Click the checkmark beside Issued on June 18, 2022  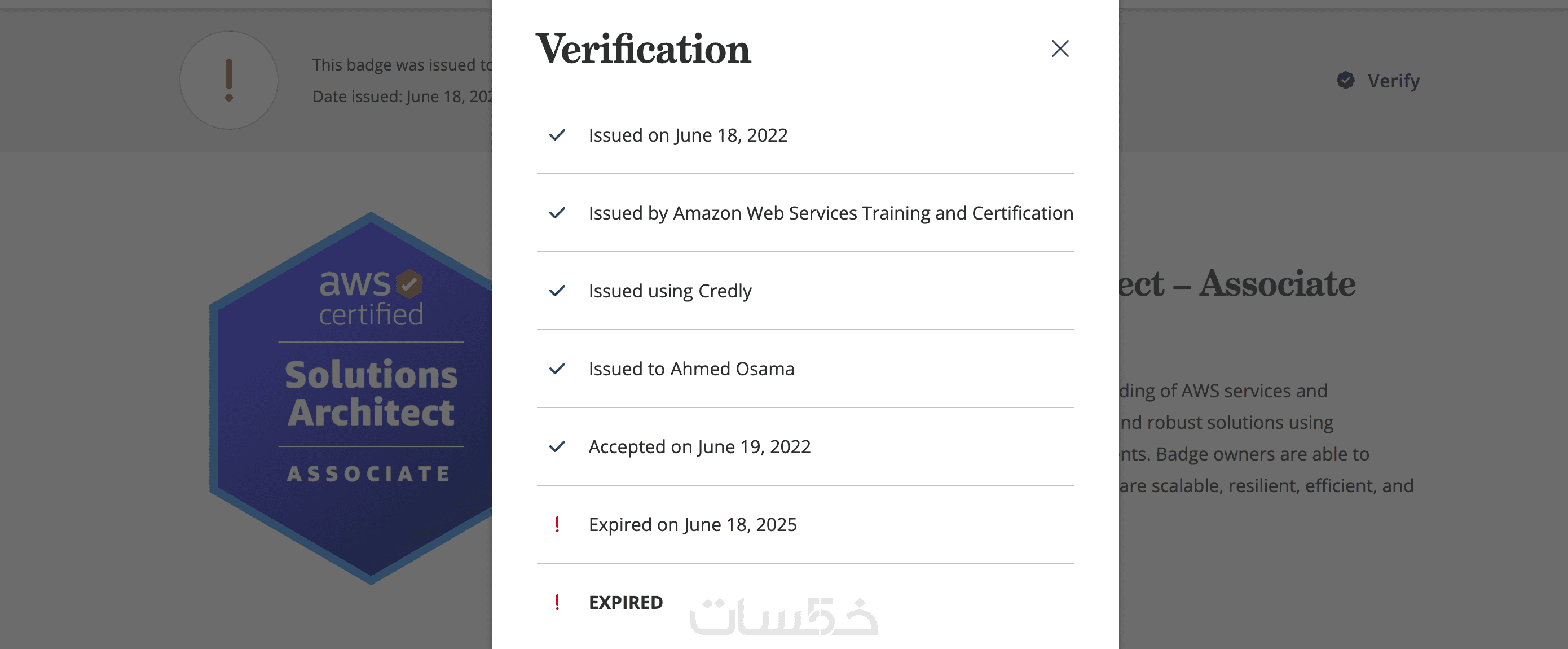click(x=557, y=135)
